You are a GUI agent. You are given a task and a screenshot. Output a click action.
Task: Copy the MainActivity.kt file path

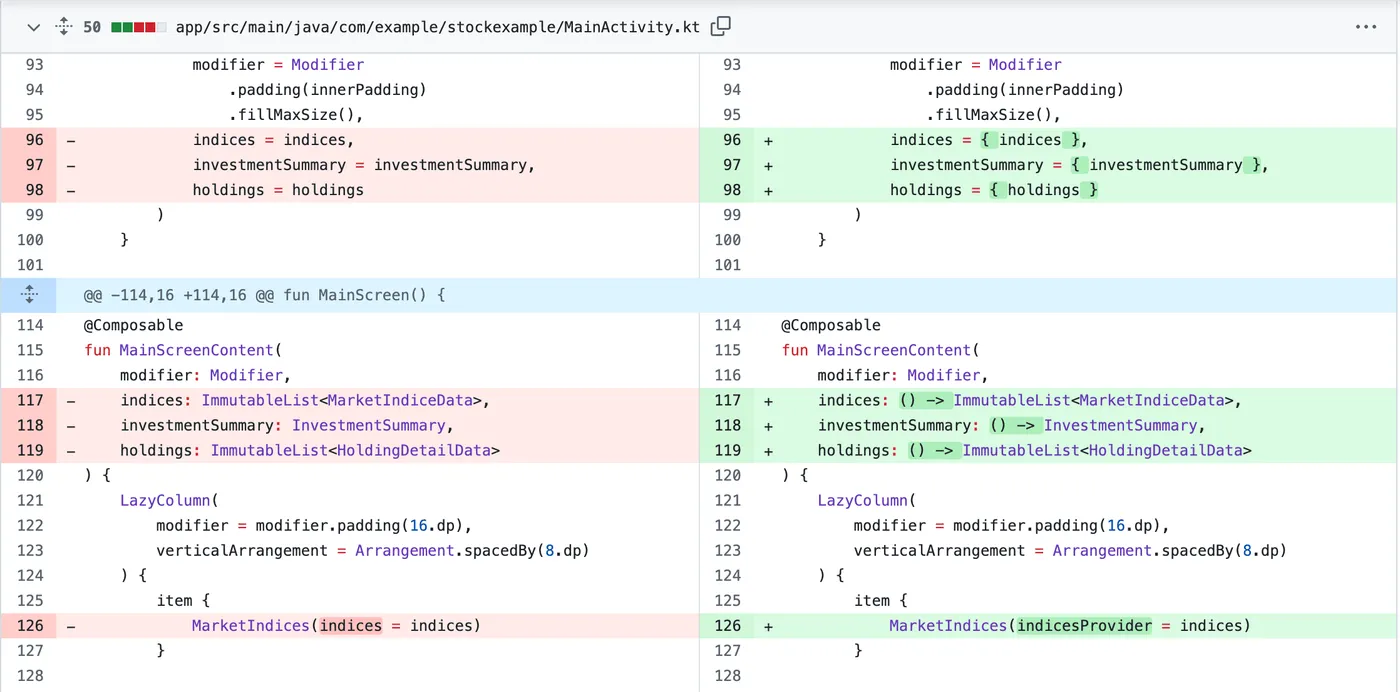pos(720,27)
